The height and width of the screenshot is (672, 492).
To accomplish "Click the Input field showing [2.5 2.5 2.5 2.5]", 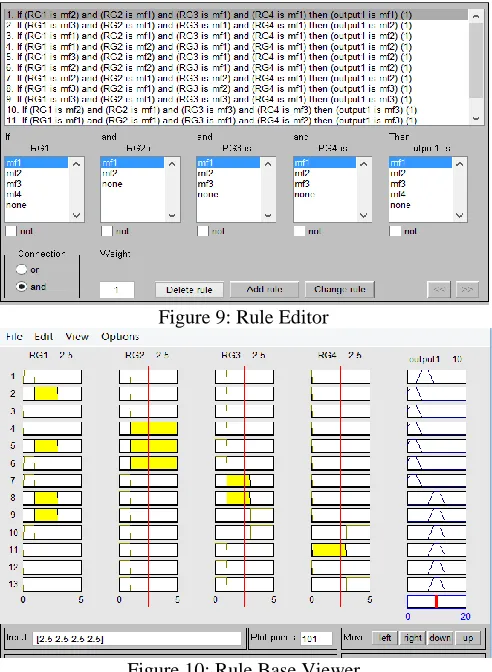I will coord(137,639).
